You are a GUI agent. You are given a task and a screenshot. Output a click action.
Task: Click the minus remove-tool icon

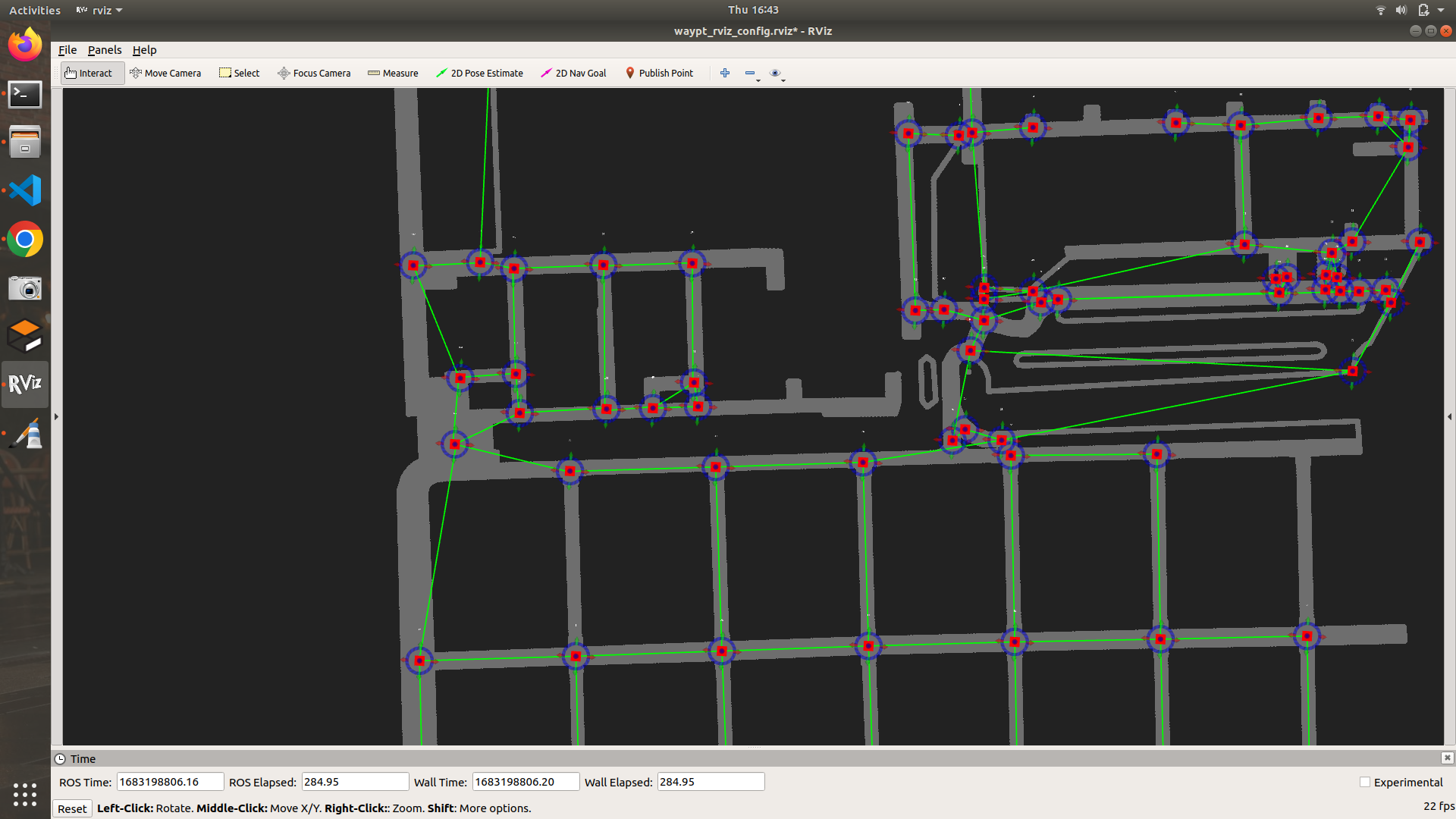coord(751,73)
